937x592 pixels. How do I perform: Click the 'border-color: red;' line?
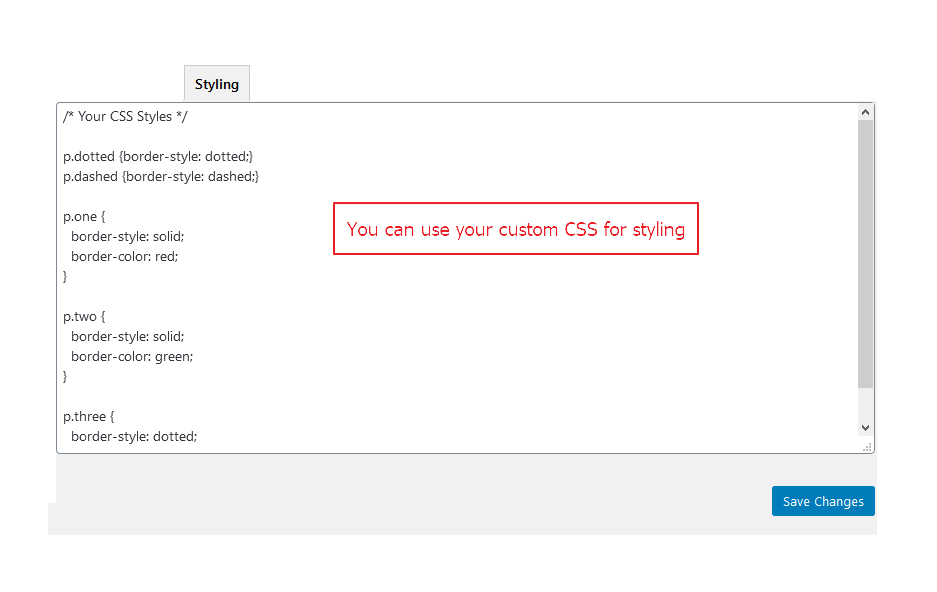click(124, 257)
